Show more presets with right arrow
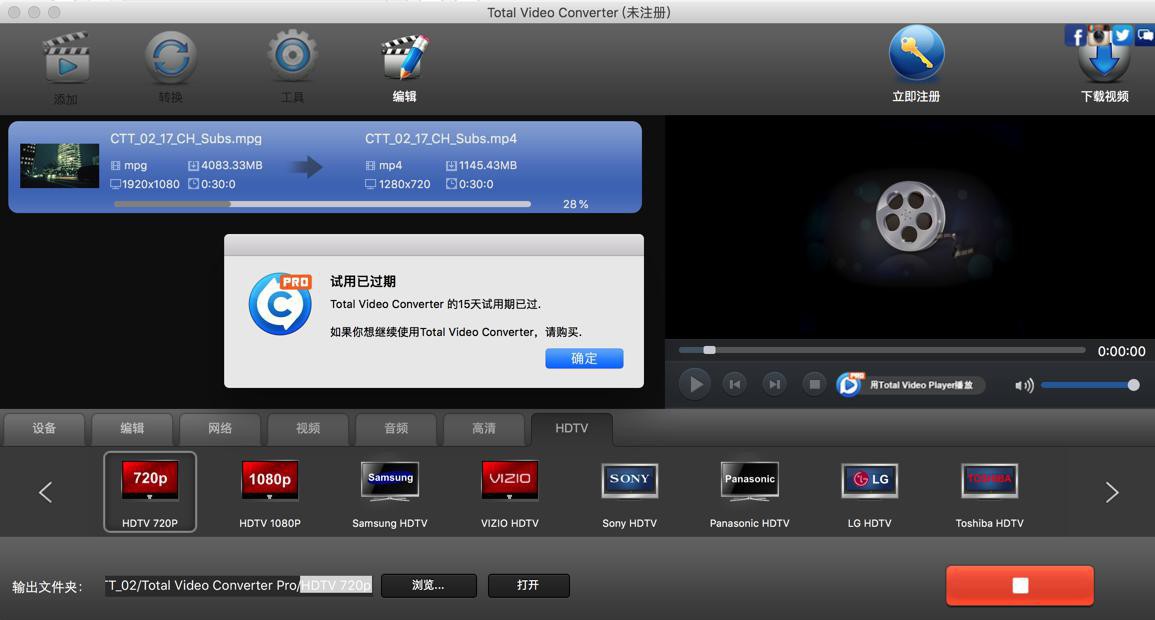Image resolution: width=1155 pixels, height=620 pixels. (1112, 492)
